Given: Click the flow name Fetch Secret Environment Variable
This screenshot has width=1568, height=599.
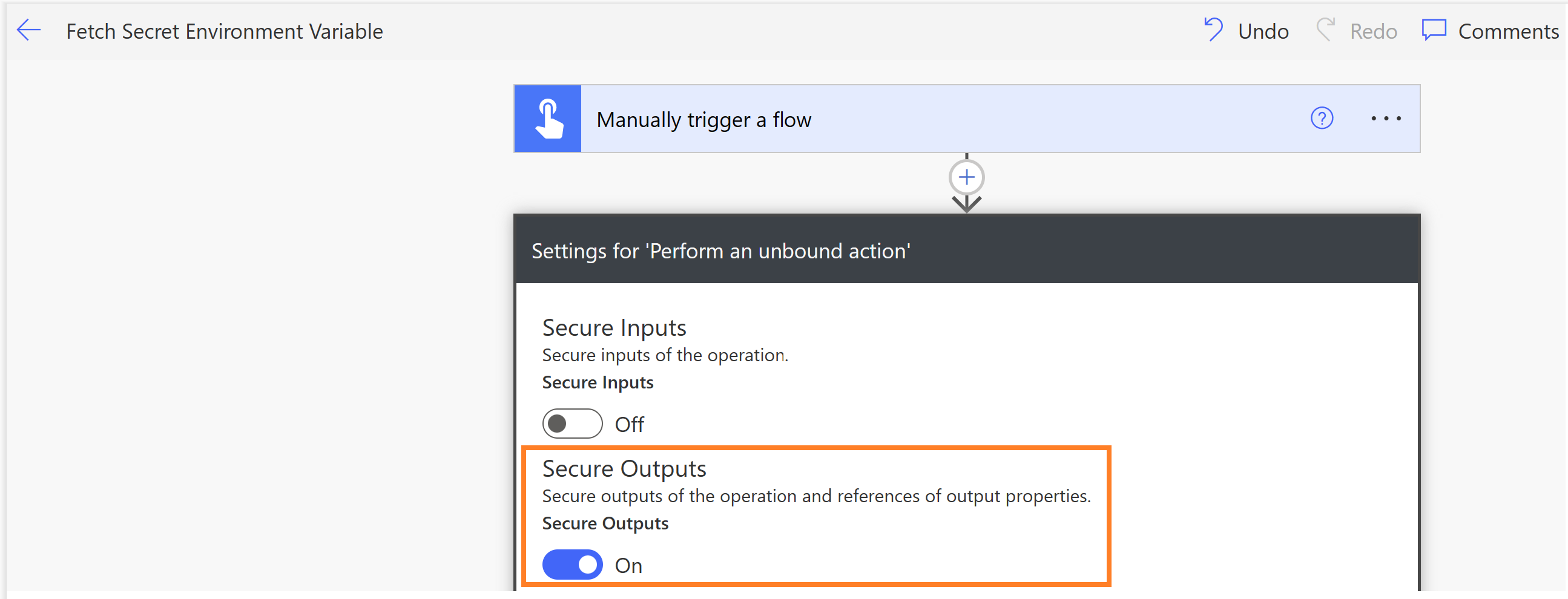Looking at the screenshot, I should point(225,31).
